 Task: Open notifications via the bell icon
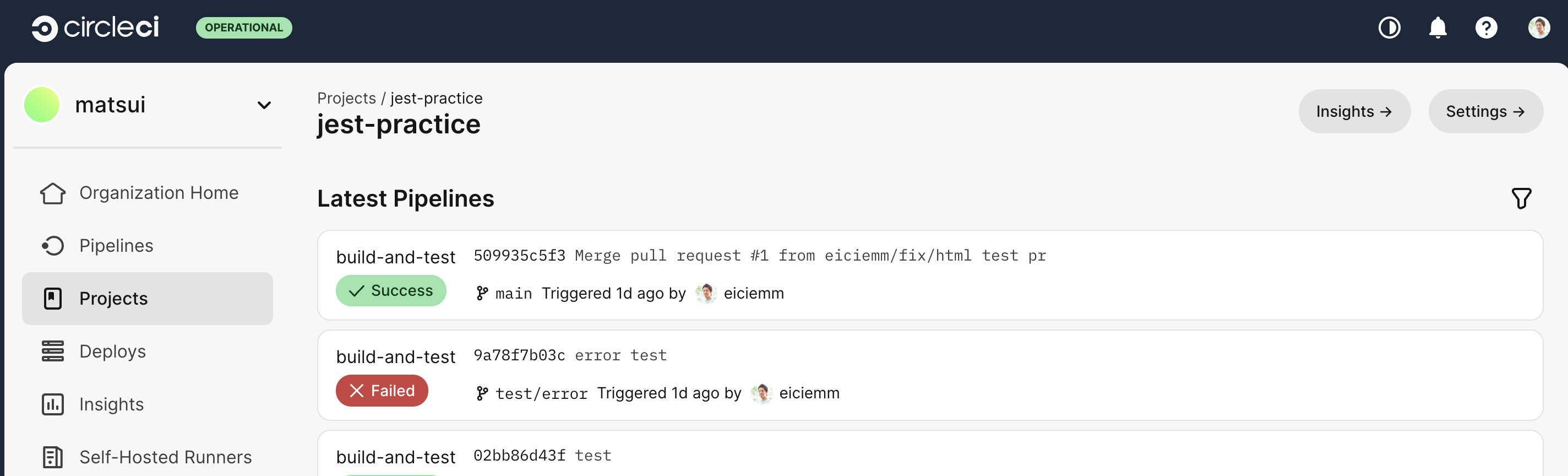coord(1437,28)
